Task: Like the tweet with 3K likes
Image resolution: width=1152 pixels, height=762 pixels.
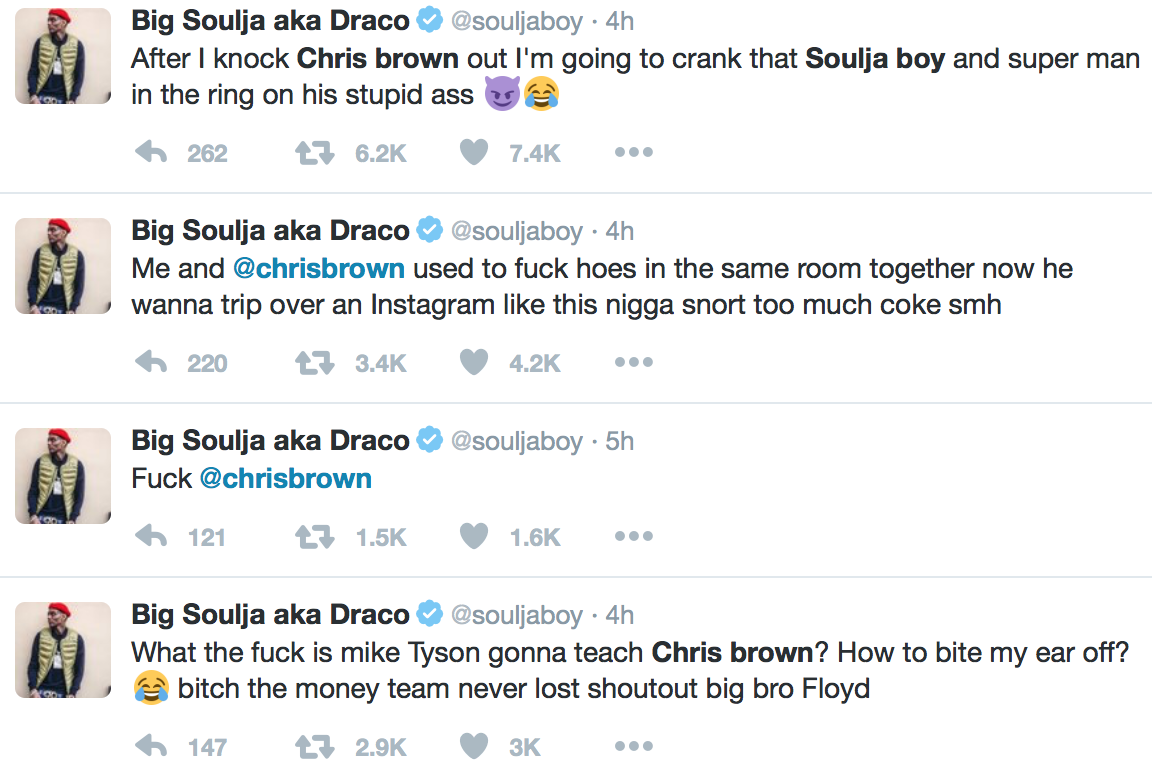Action: point(474,747)
